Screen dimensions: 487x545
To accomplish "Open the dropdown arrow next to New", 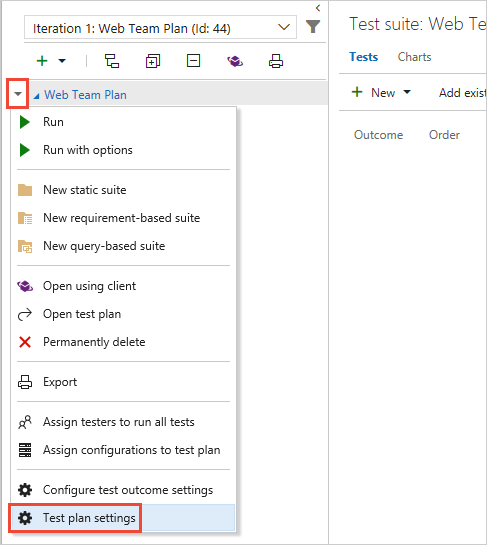I will 407,92.
